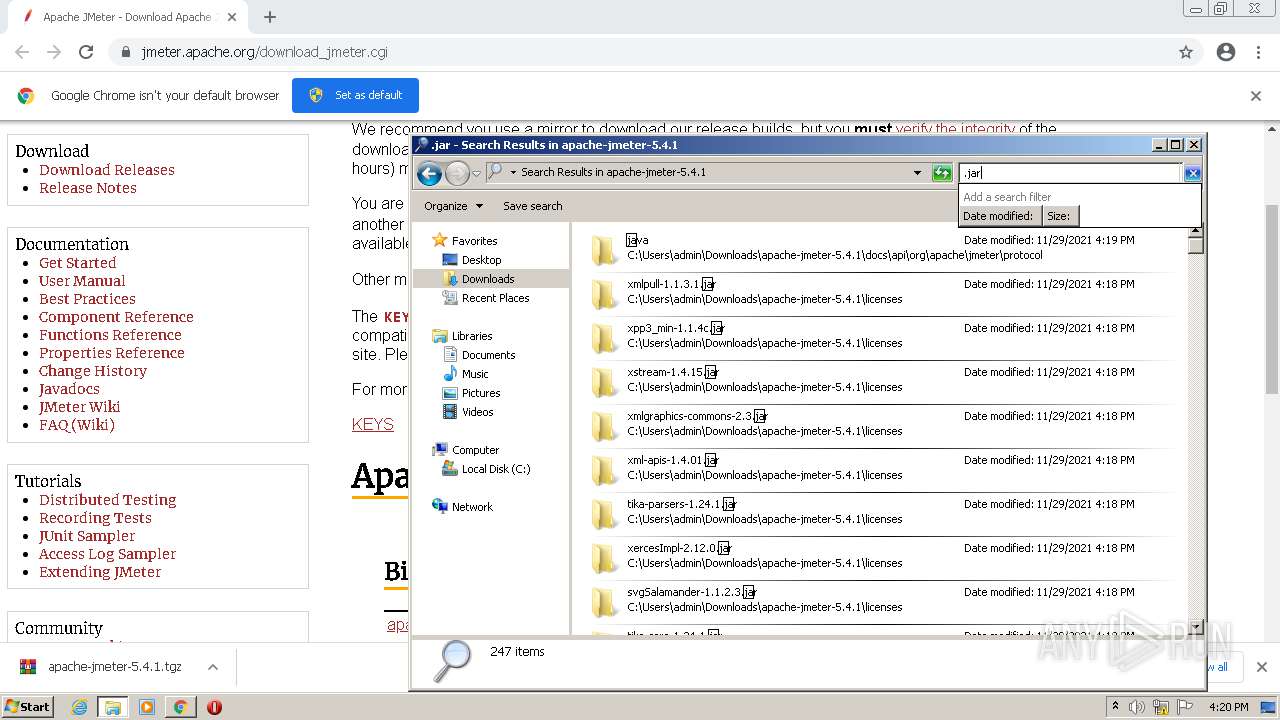Screen dimensions: 1280x720
Task: Select the xml-apis-1.4.01.jar folder icon
Action: coord(605,470)
